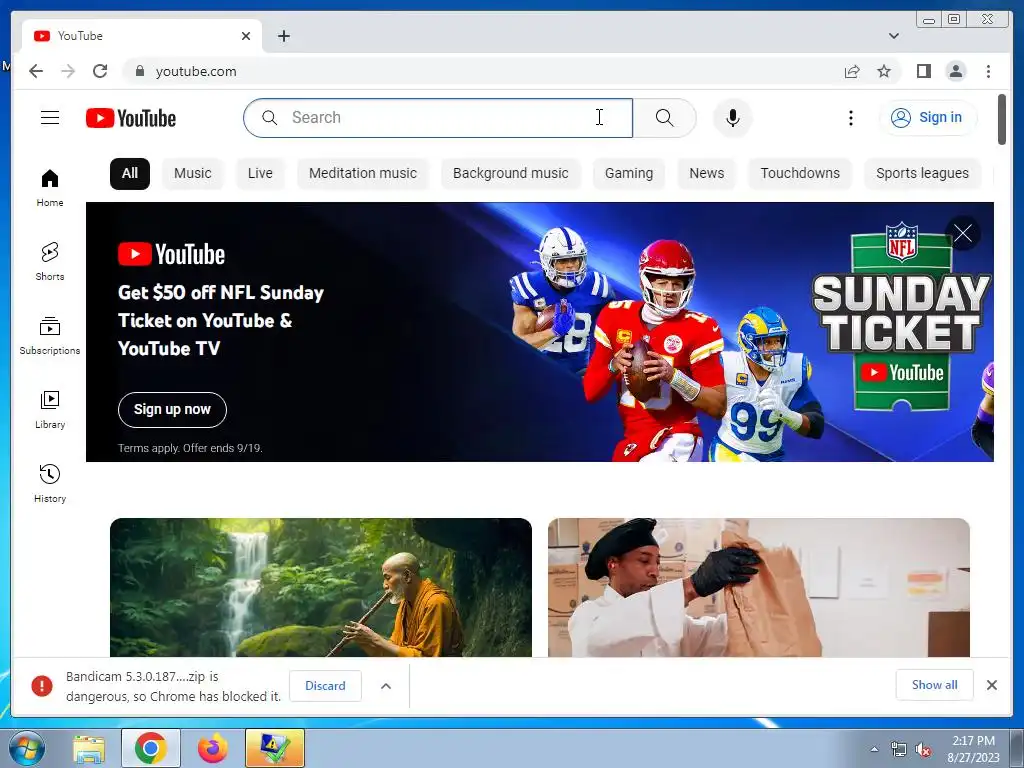Click the YouTube logo in header
This screenshot has width=1024, height=768.
point(131,118)
